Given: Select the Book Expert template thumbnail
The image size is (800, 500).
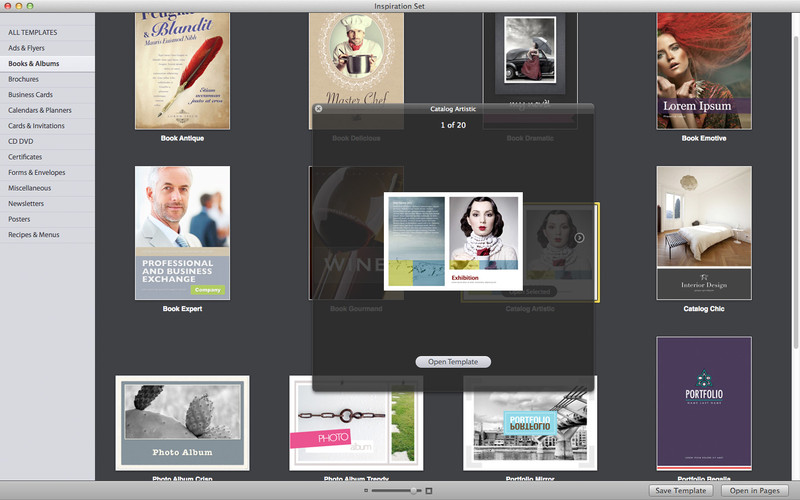Looking at the screenshot, I should [182, 233].
